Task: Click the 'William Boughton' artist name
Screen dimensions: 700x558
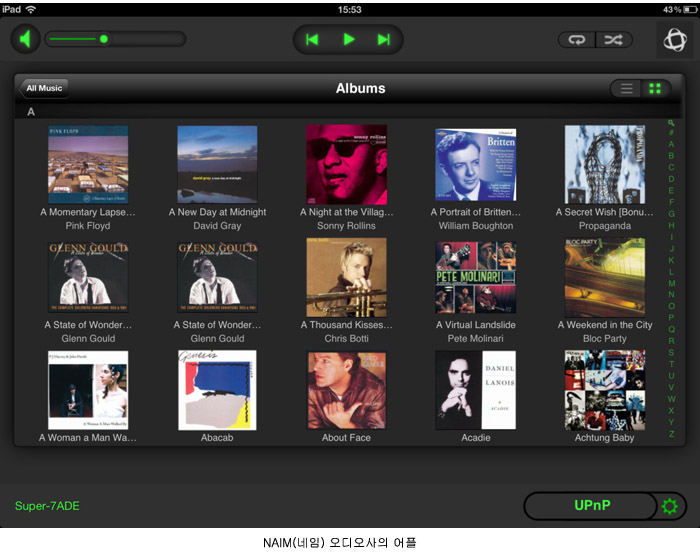Action: 476,226
